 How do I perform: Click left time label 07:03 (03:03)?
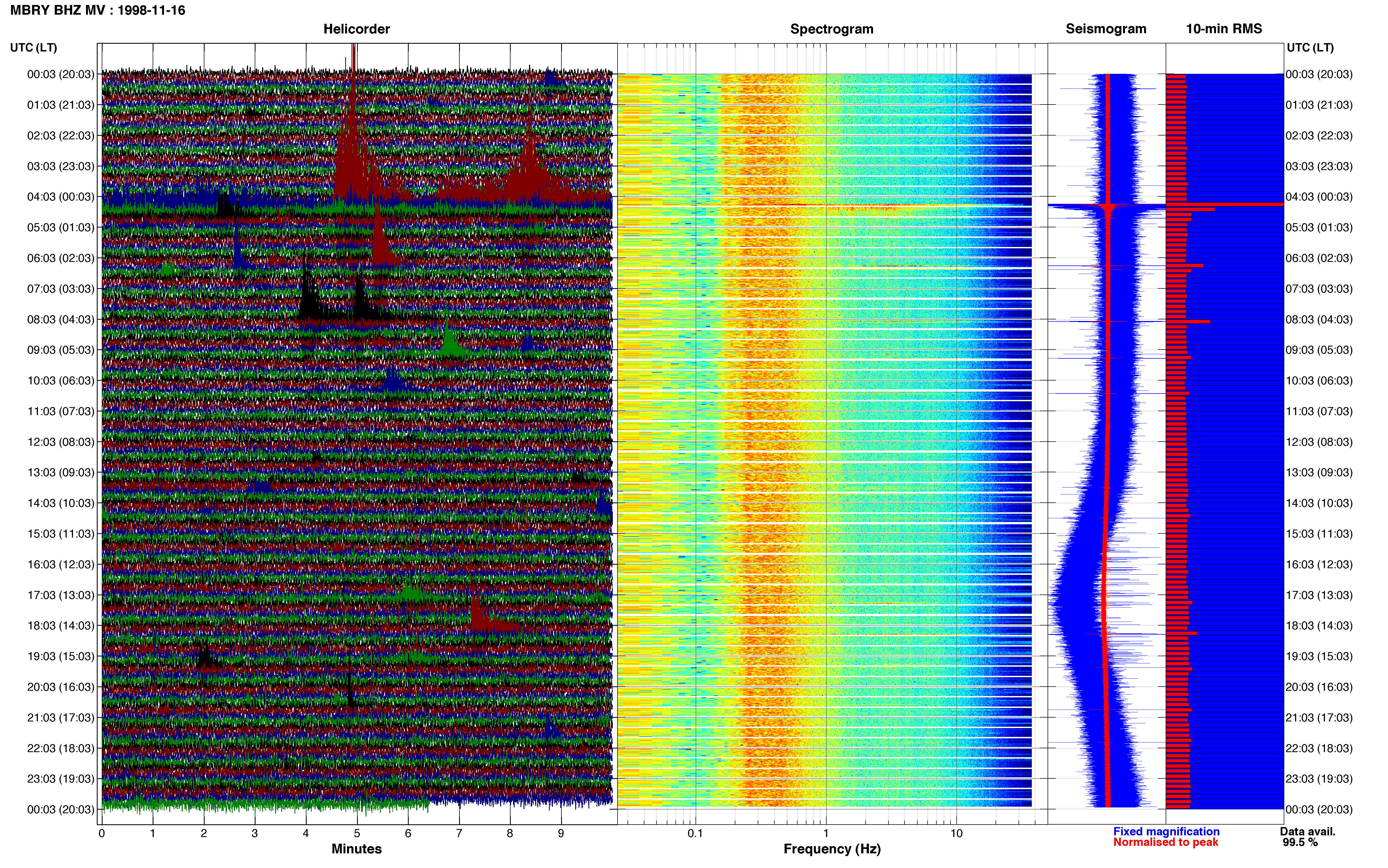[x=61, y=289]
